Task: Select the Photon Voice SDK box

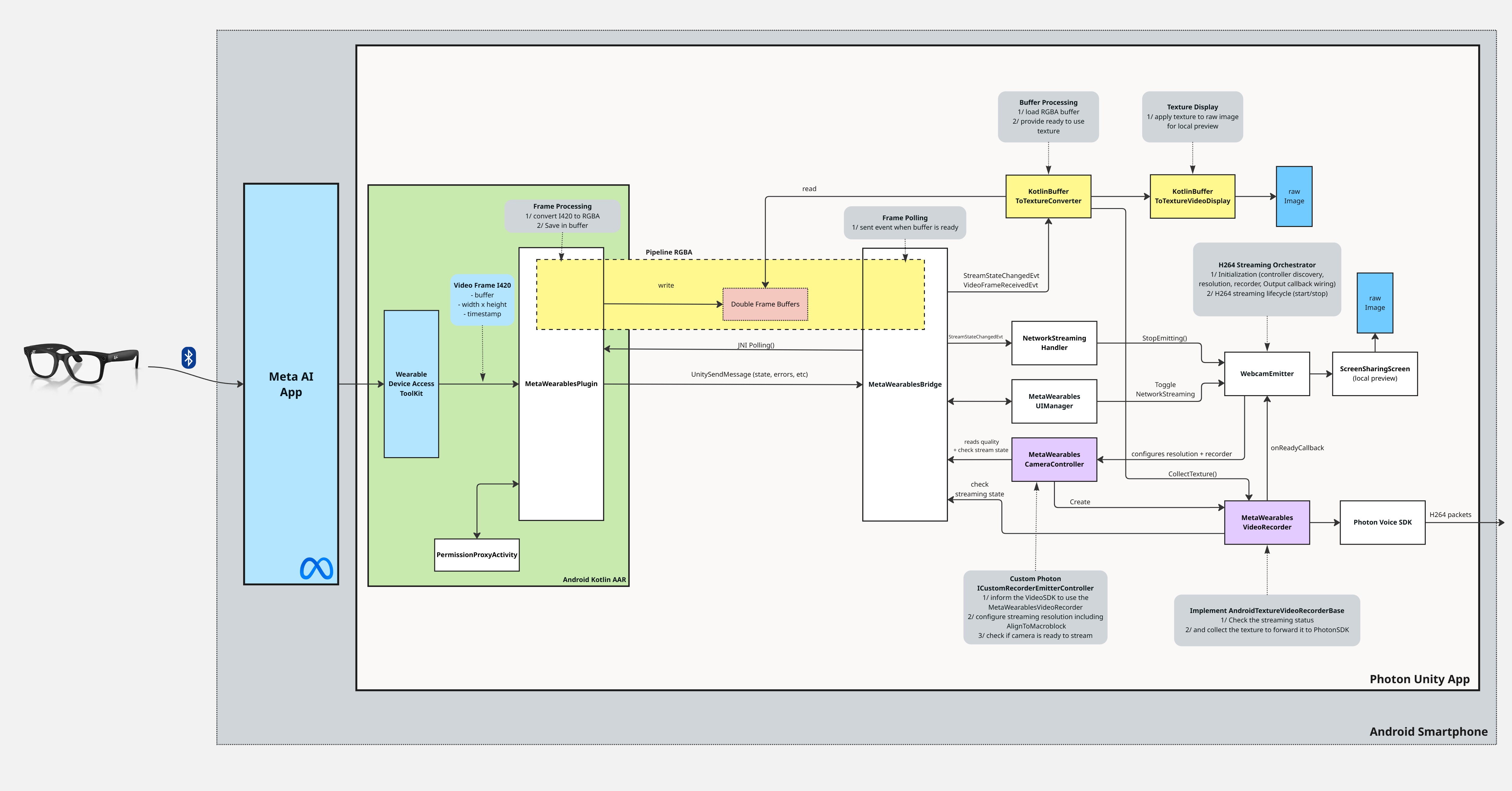Action: click(1382, 522)
